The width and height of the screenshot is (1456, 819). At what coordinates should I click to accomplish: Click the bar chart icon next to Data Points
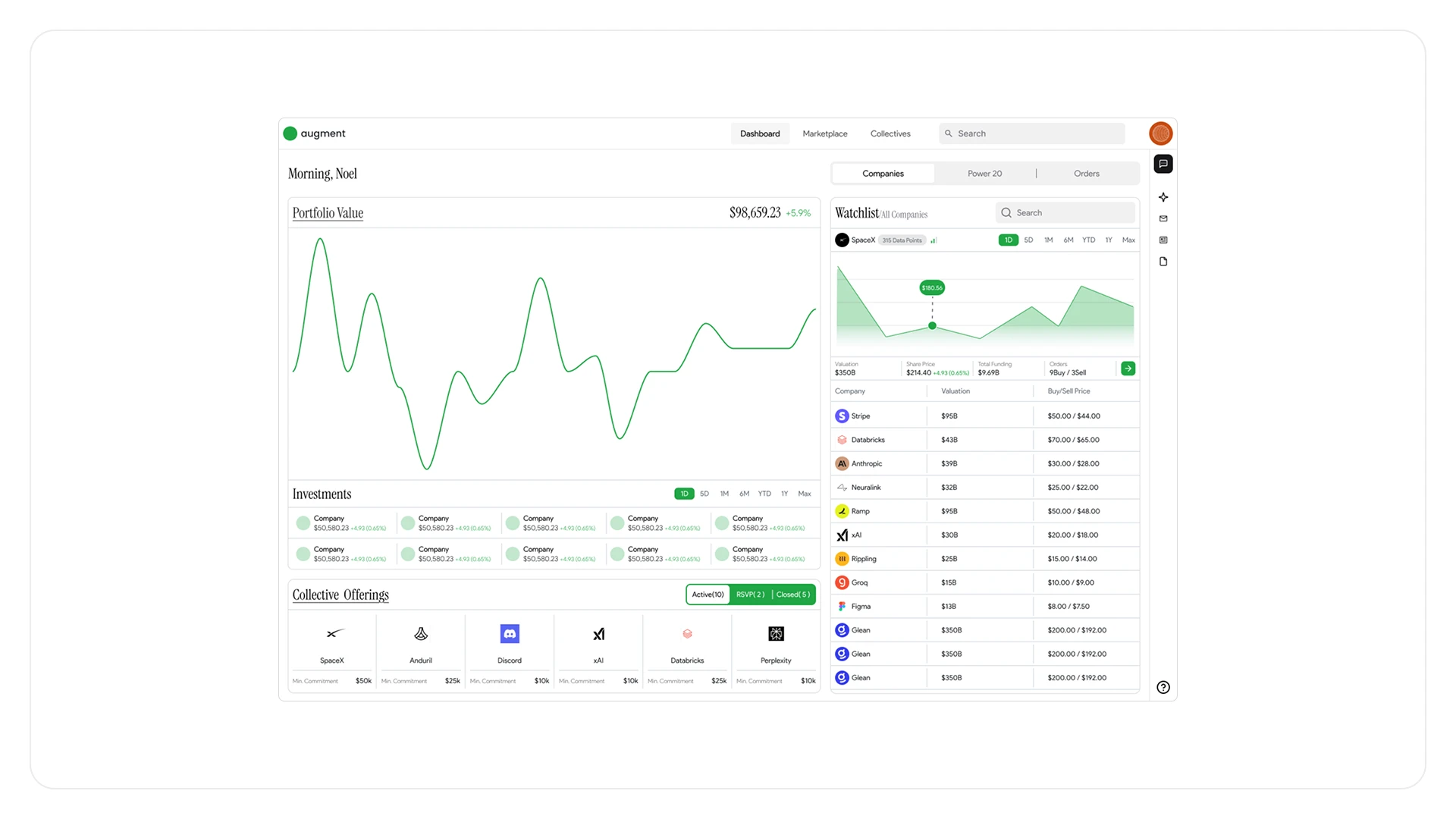934,240
